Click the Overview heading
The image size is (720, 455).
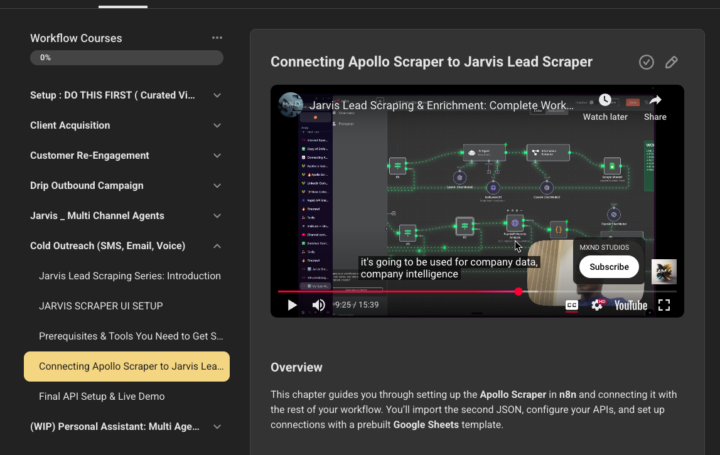tap(296, 367)
